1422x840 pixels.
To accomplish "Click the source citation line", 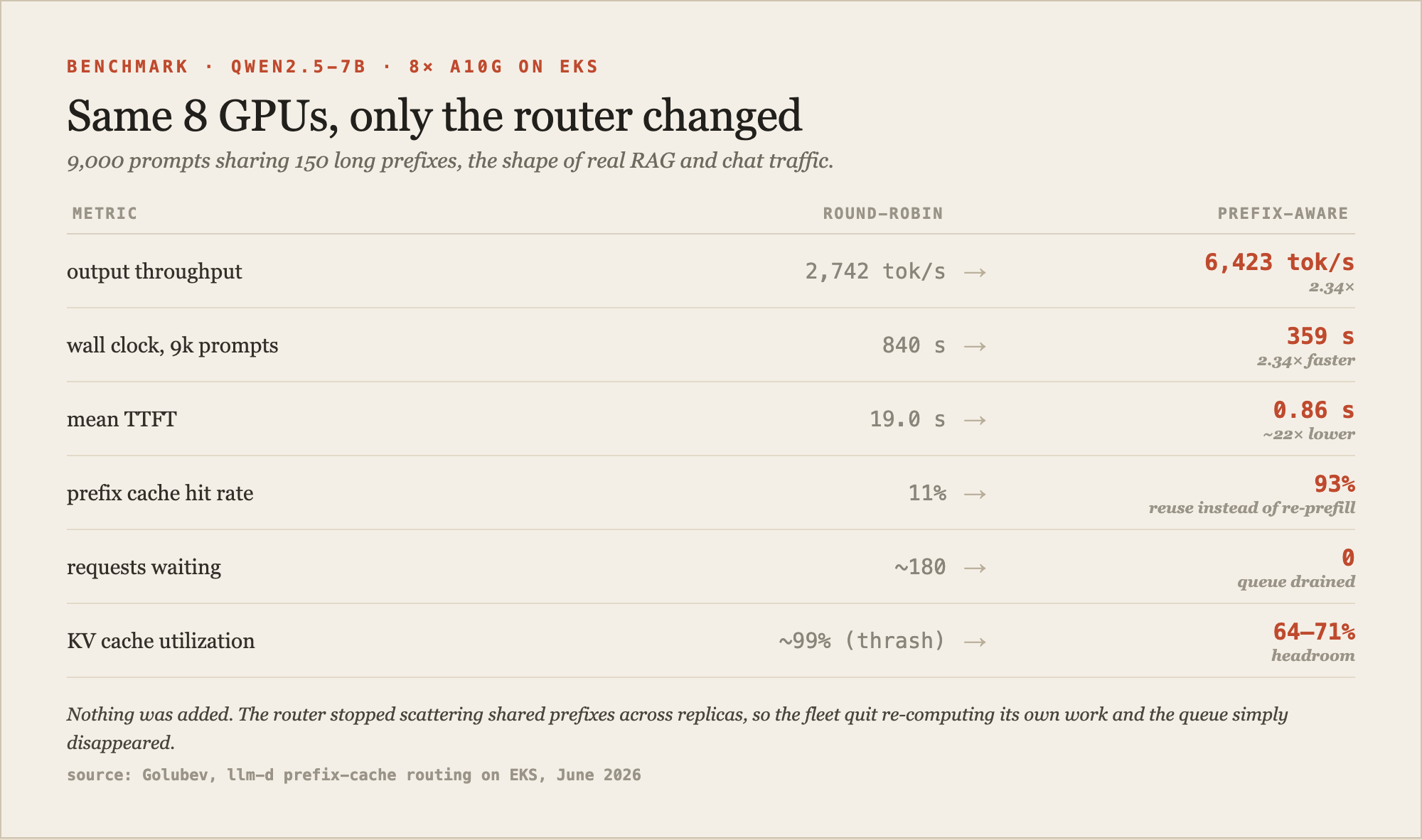I will click(x=354, y=775).
